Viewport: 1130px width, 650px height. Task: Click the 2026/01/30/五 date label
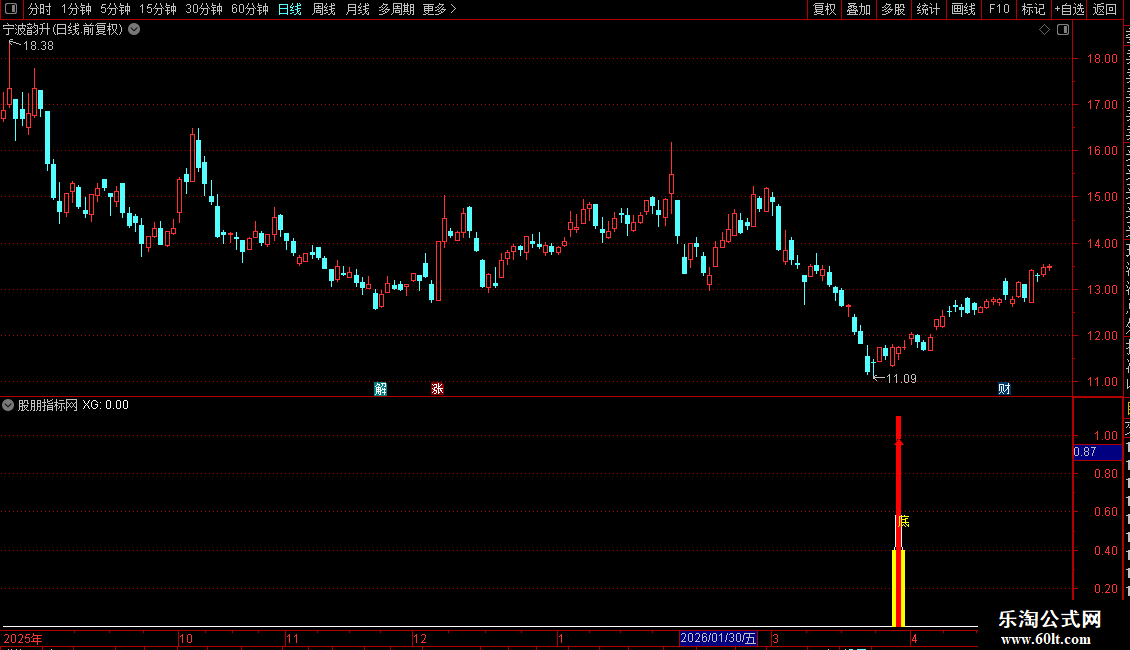(719, 638)
